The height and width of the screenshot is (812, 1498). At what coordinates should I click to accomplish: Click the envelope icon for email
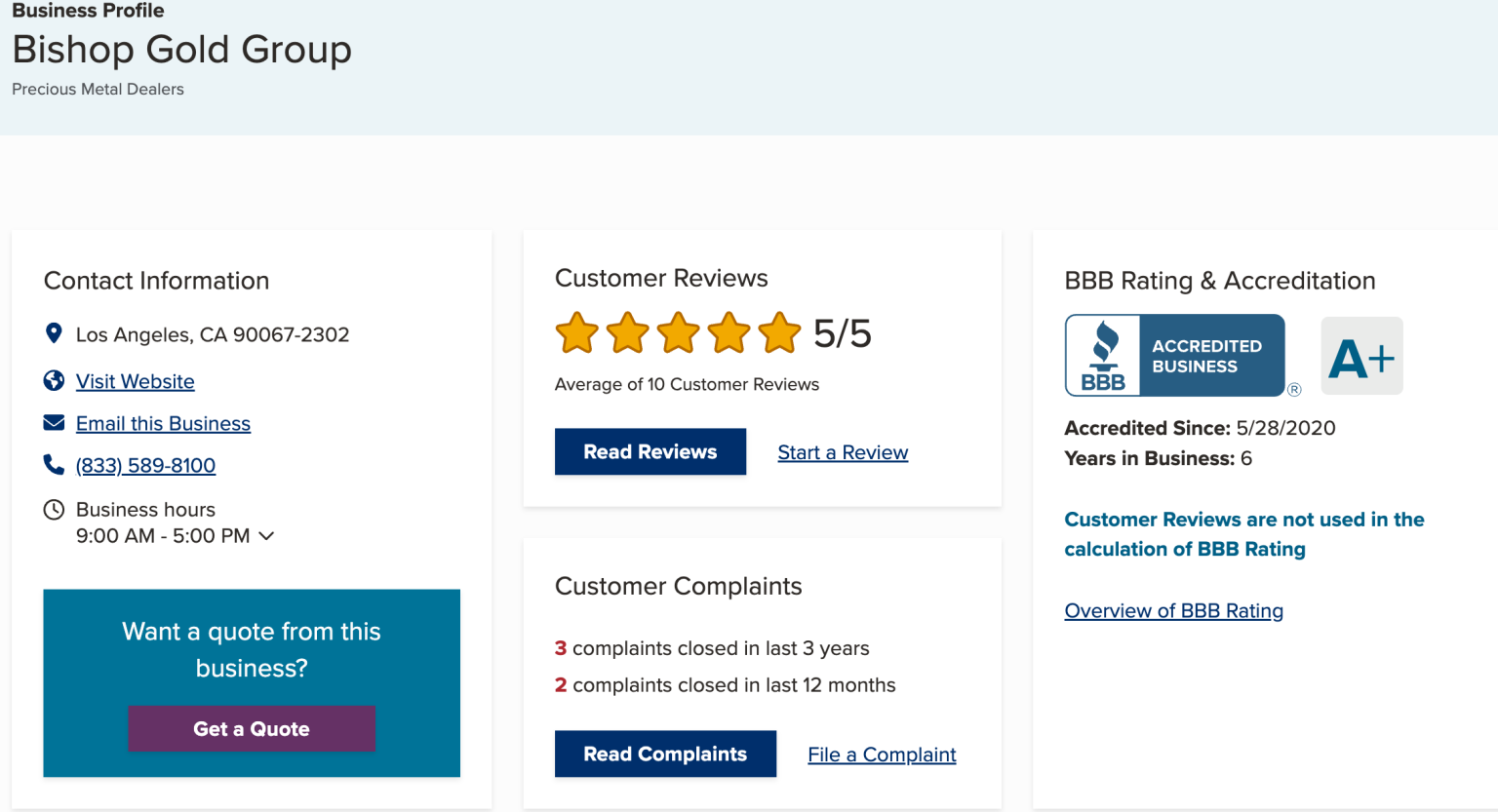(x=54, y=422)
